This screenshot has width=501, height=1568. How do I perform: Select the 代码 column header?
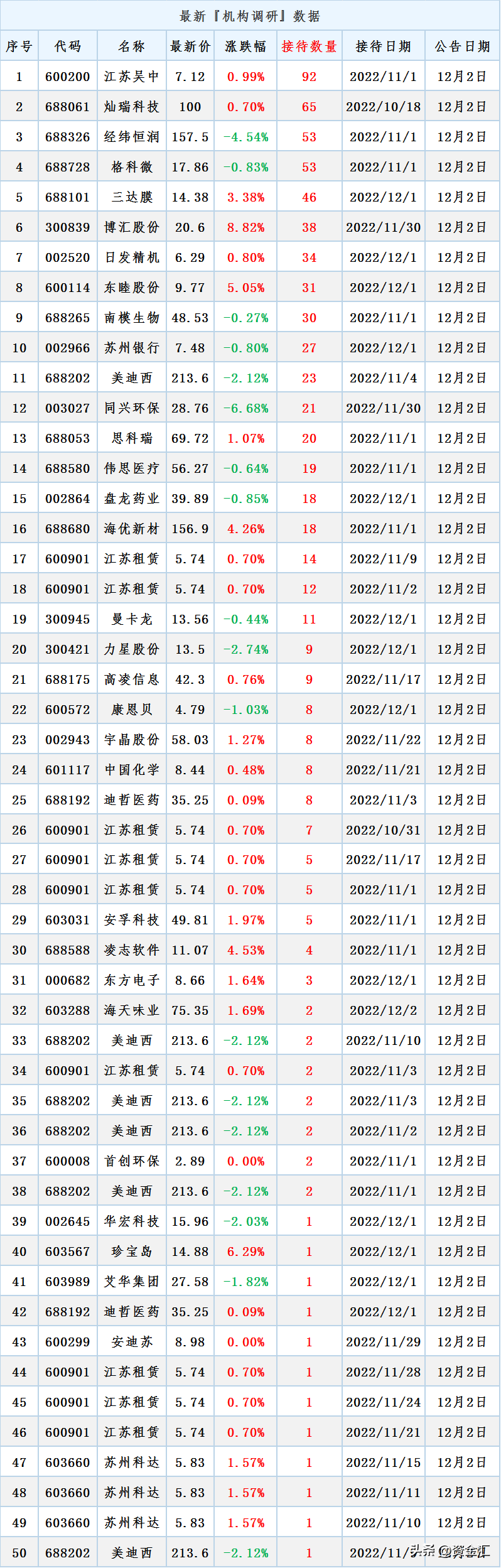click(68, 46)
